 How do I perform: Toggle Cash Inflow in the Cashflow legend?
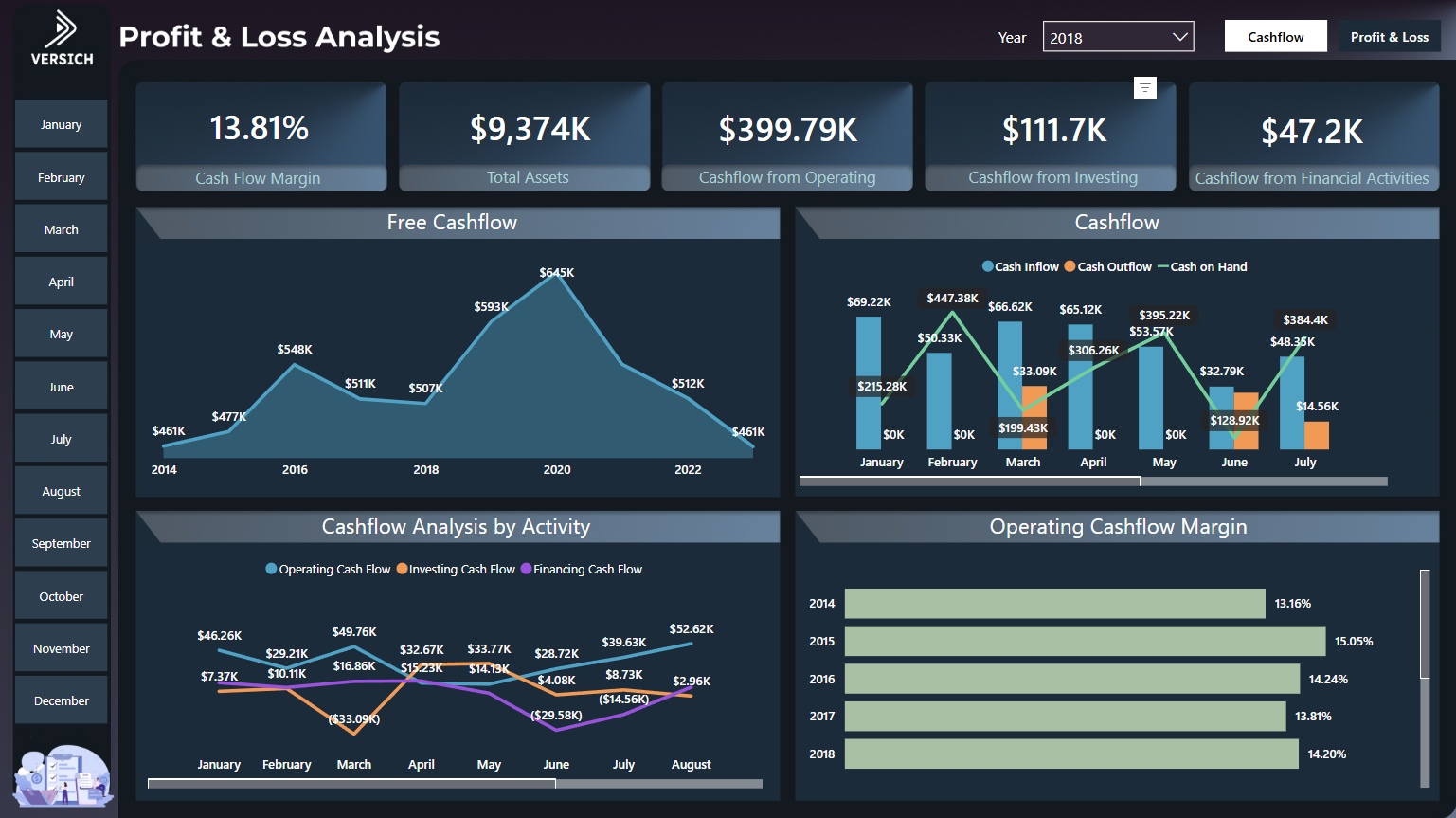1020,266
